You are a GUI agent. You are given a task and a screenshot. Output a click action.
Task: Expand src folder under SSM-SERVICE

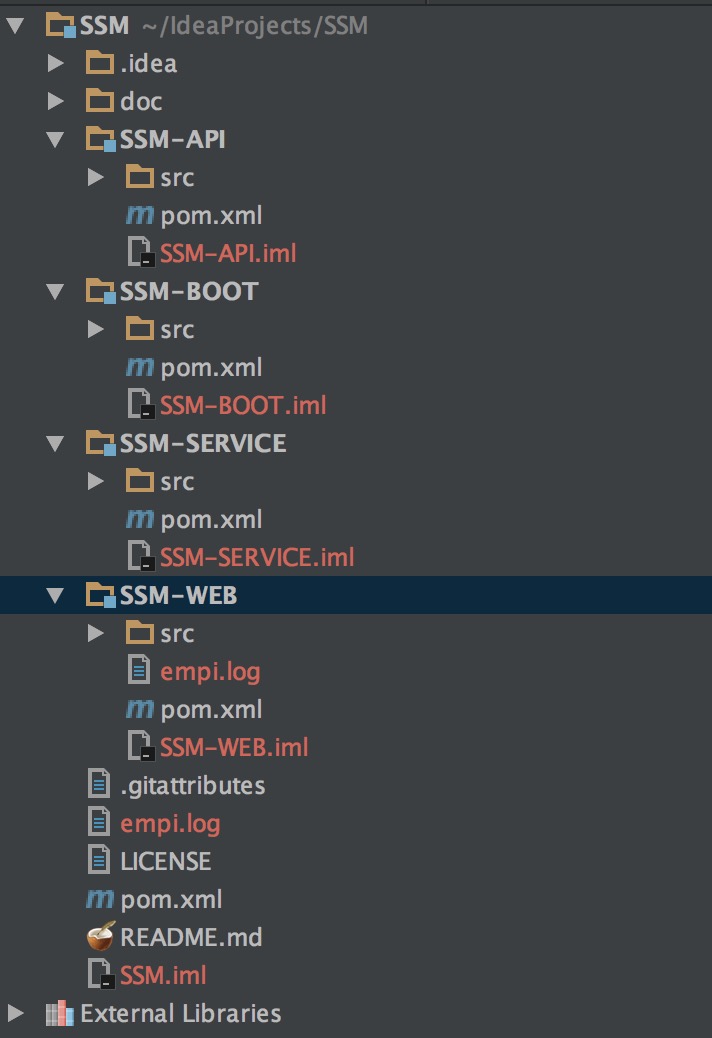click(95, 481)
